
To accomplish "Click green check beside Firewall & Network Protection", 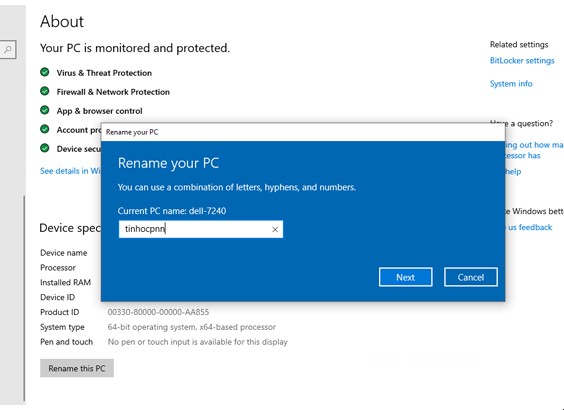I will click(x=45, y=91).
